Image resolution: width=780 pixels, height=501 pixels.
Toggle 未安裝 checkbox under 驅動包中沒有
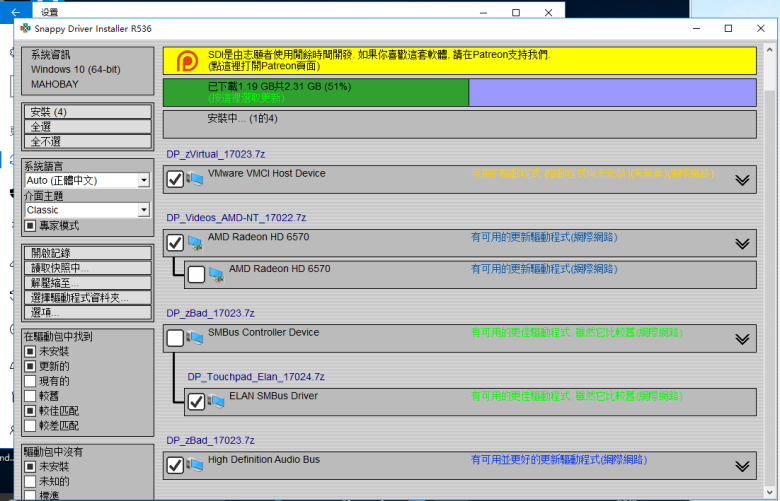30,467
